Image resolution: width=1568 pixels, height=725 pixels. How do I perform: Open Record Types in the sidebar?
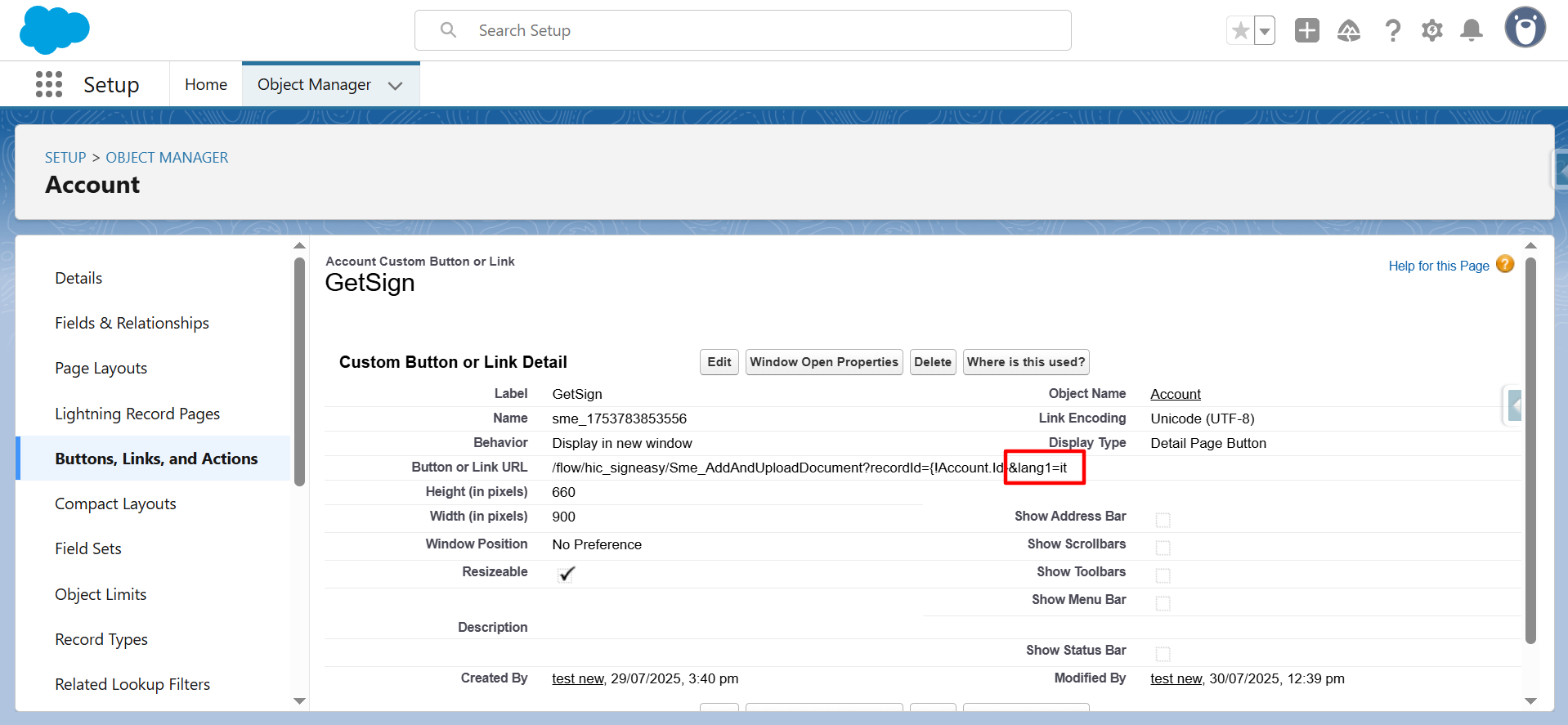(x=101, y=639)
